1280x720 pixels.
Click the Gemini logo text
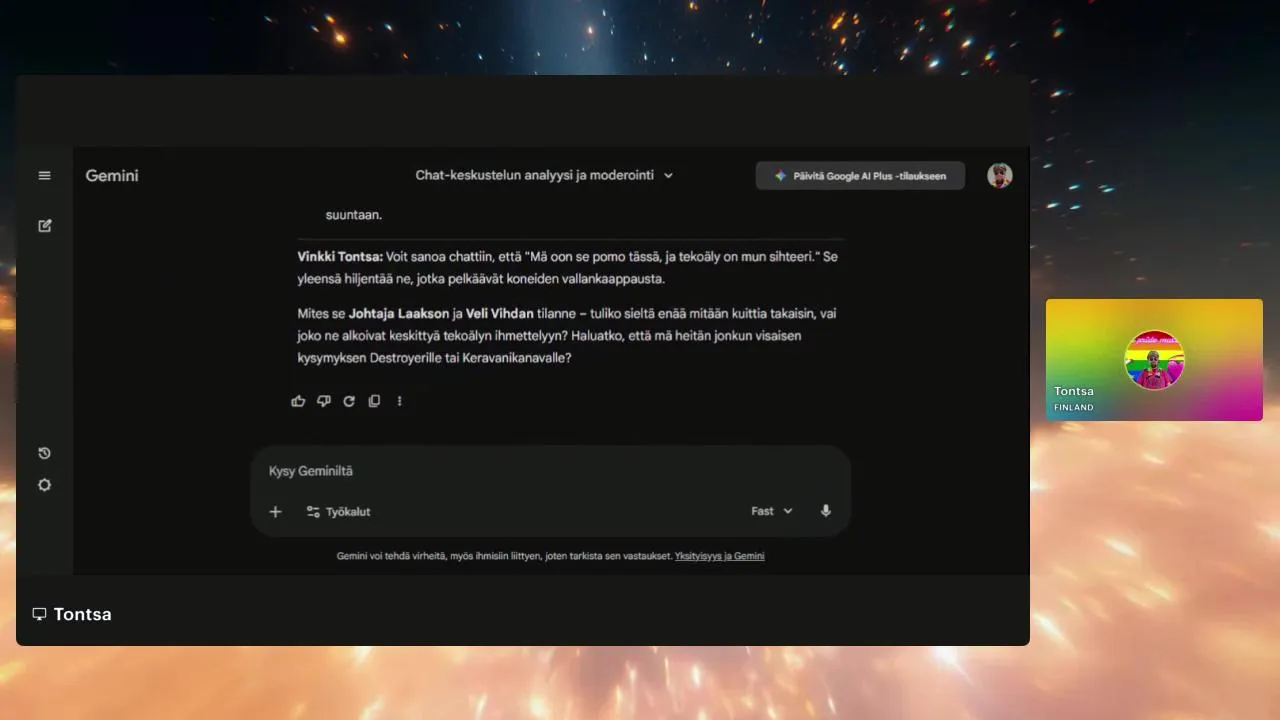(112, 175)
